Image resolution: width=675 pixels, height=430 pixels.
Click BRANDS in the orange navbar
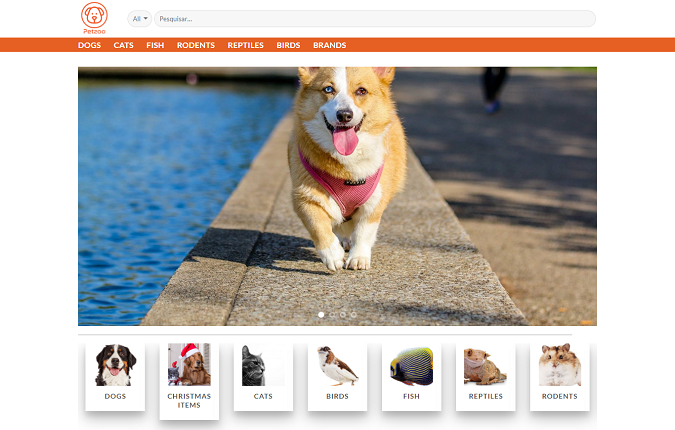tap(329, 45)
